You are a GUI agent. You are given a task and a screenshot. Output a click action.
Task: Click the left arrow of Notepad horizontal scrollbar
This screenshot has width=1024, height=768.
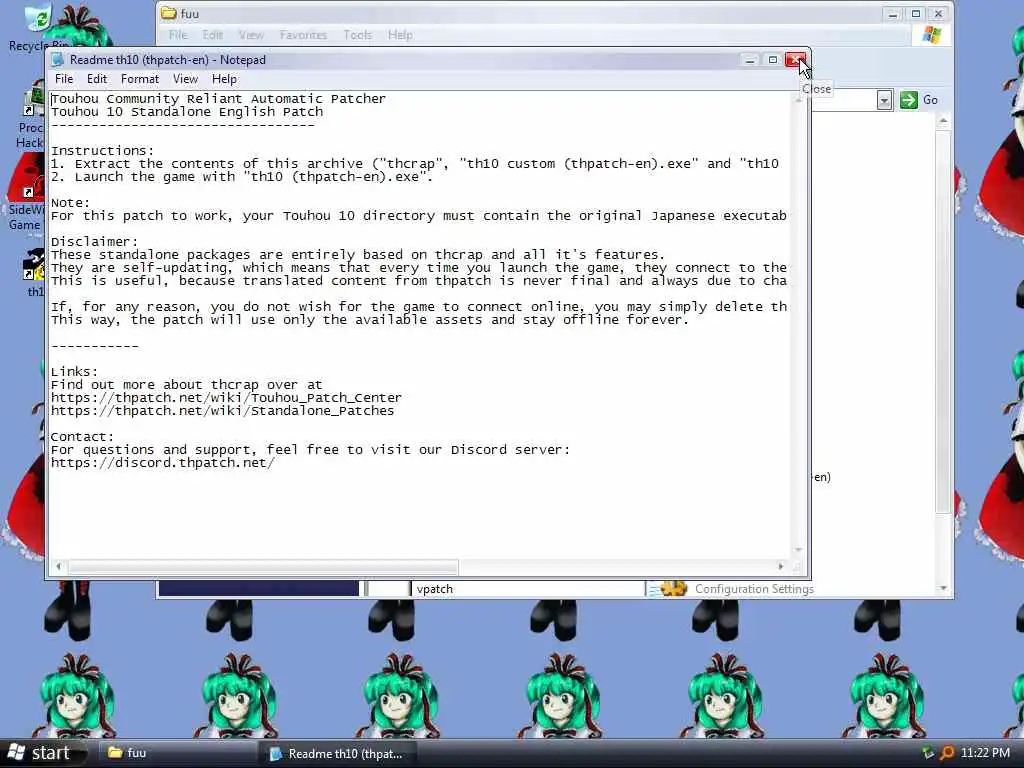click(59, 567)
